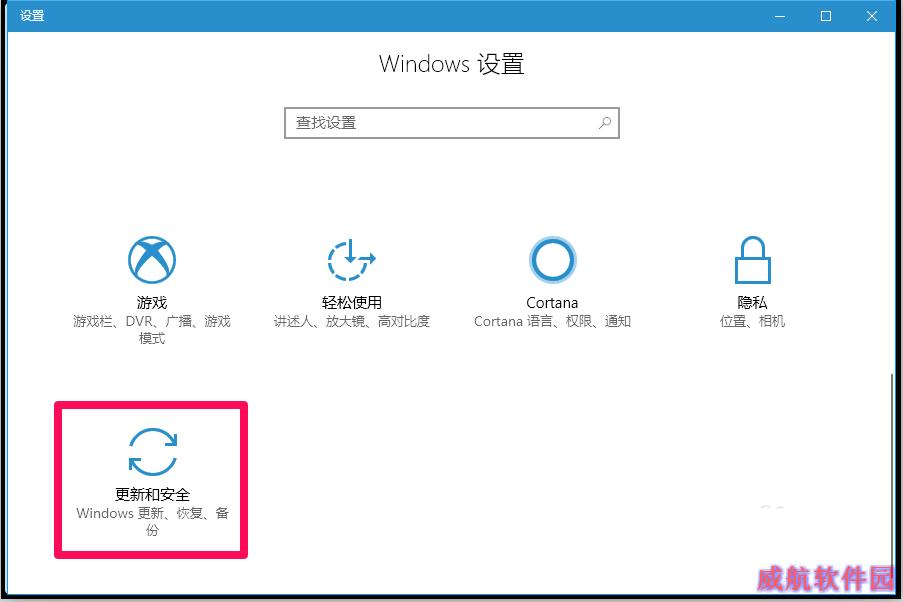This screenshot has width=903, height=602.
Task: Select the 游戏 category title
Action: [x=152, y=302]
